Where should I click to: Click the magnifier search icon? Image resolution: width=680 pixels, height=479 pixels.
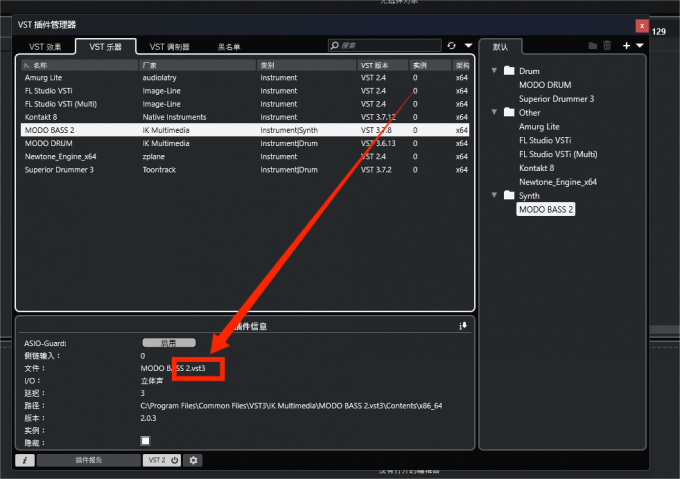tap(334, 46)
